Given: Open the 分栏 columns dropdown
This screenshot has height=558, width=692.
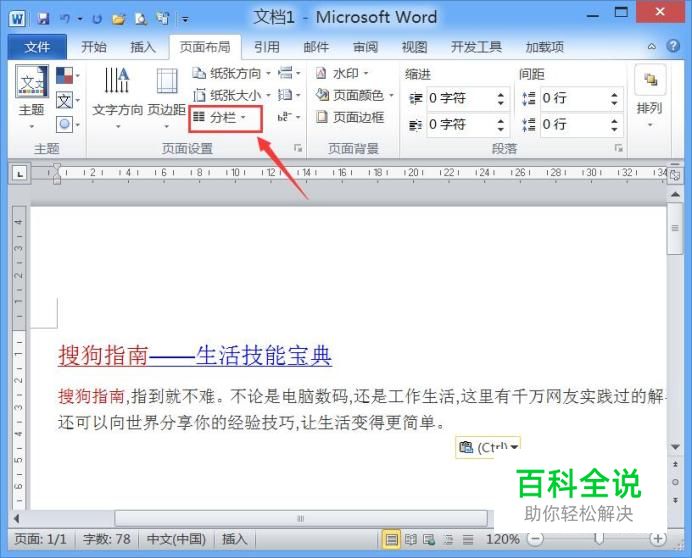Looking at the screenshot, I should click(220, 117).
